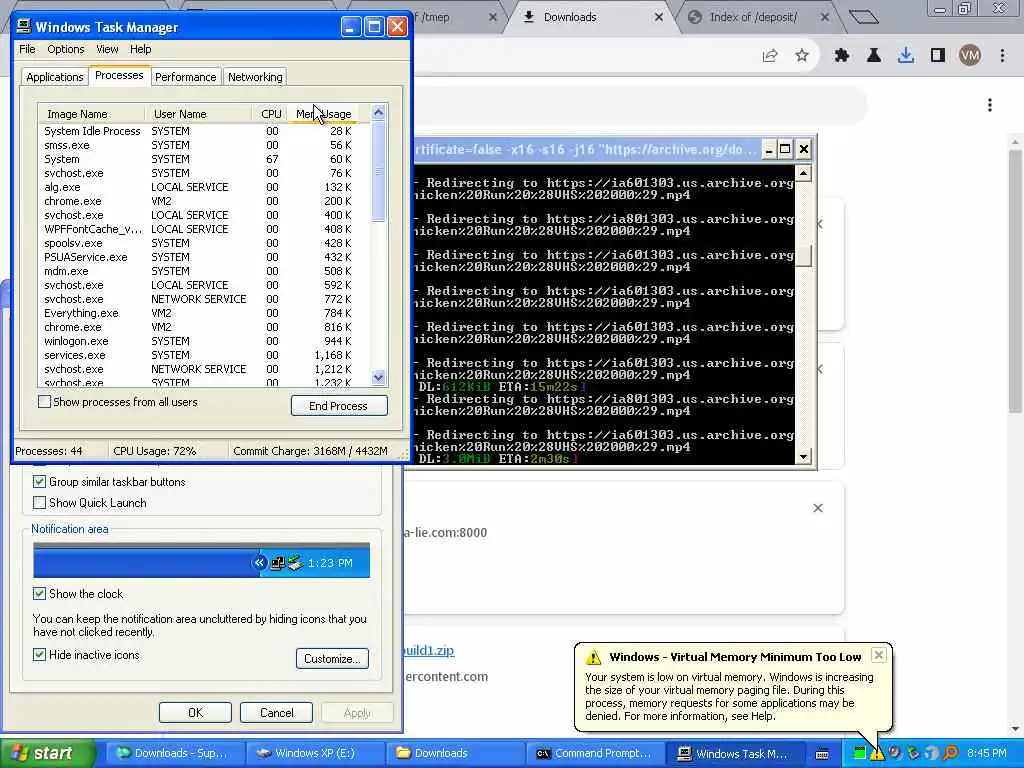Close the Downloads browser tab
The height and width of the screenshot is (768, 1024).
659,18
